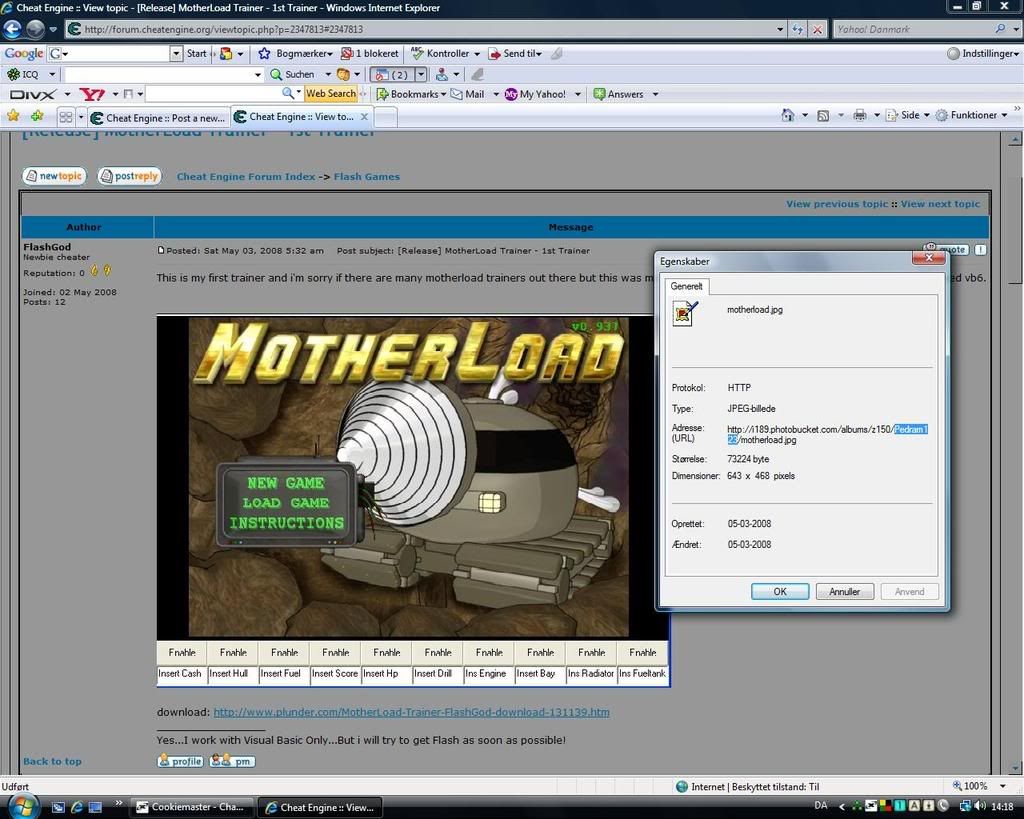The width and height of the screenshot is (1024, 819).
Task: Expand the address bar URL dropdown
Action: click(x=780, y=29)
